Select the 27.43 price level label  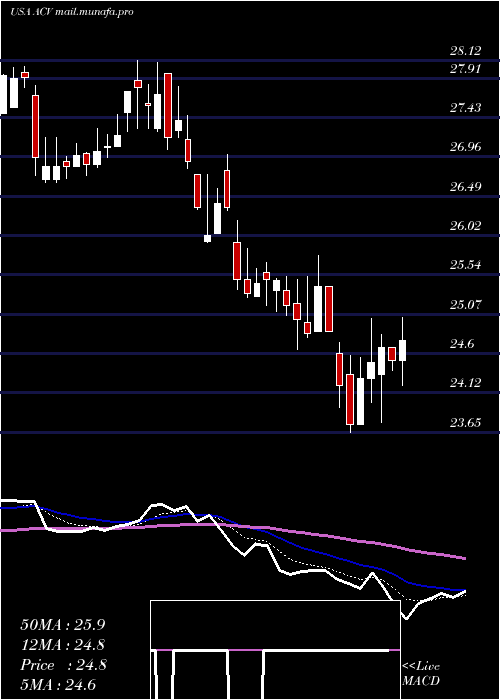(x=466, y=108)
